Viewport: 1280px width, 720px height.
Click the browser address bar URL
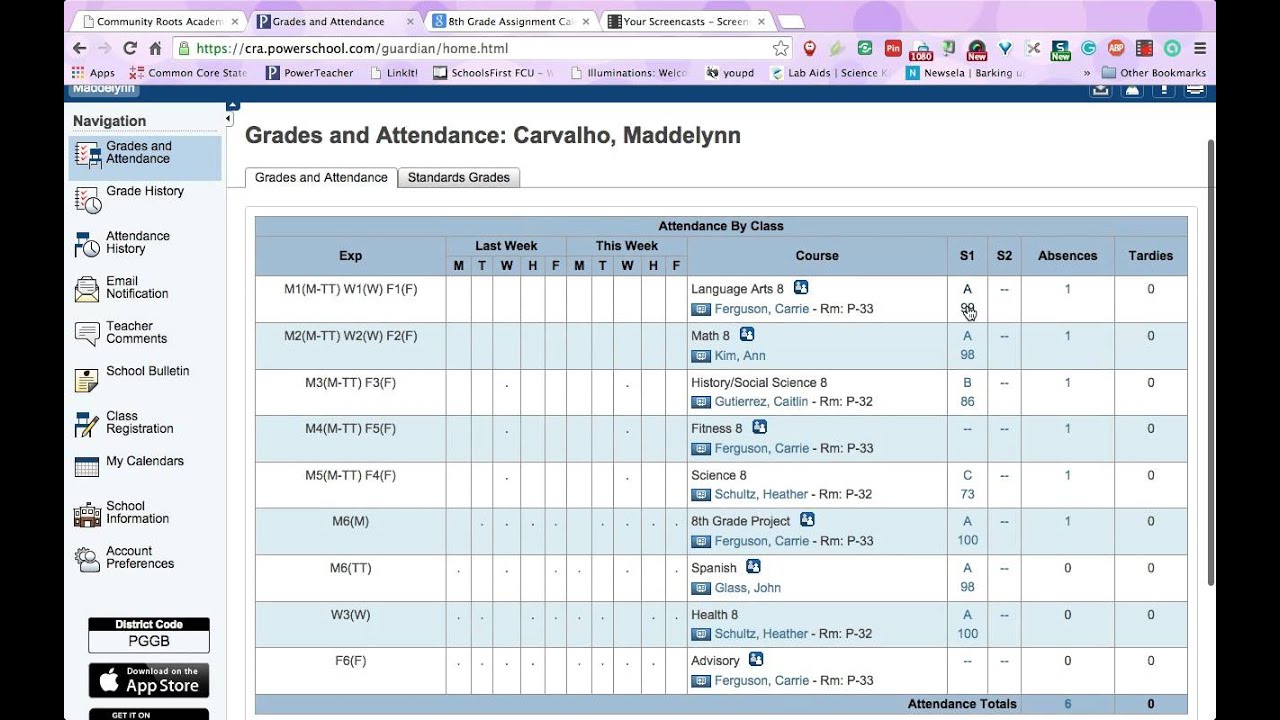pos(352,48)
